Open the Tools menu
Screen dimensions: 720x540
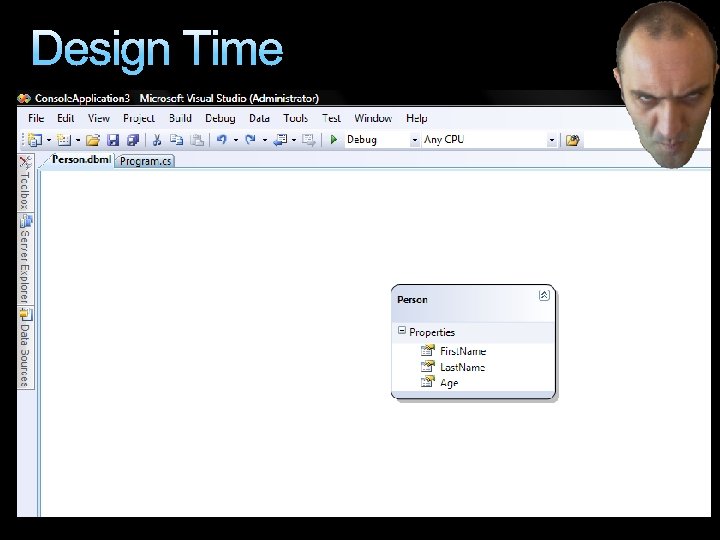(x=295, y=118)
